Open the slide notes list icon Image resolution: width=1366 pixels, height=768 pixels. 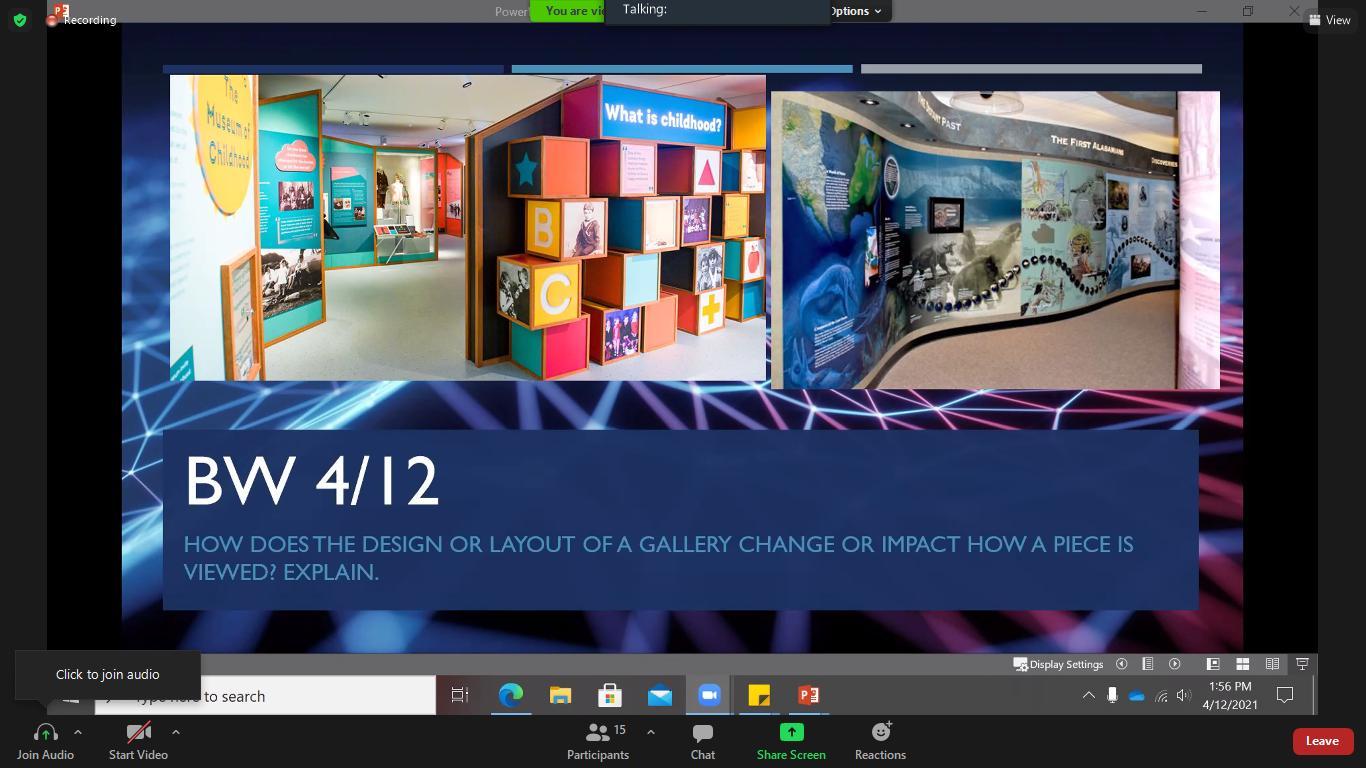(1148, 664)
